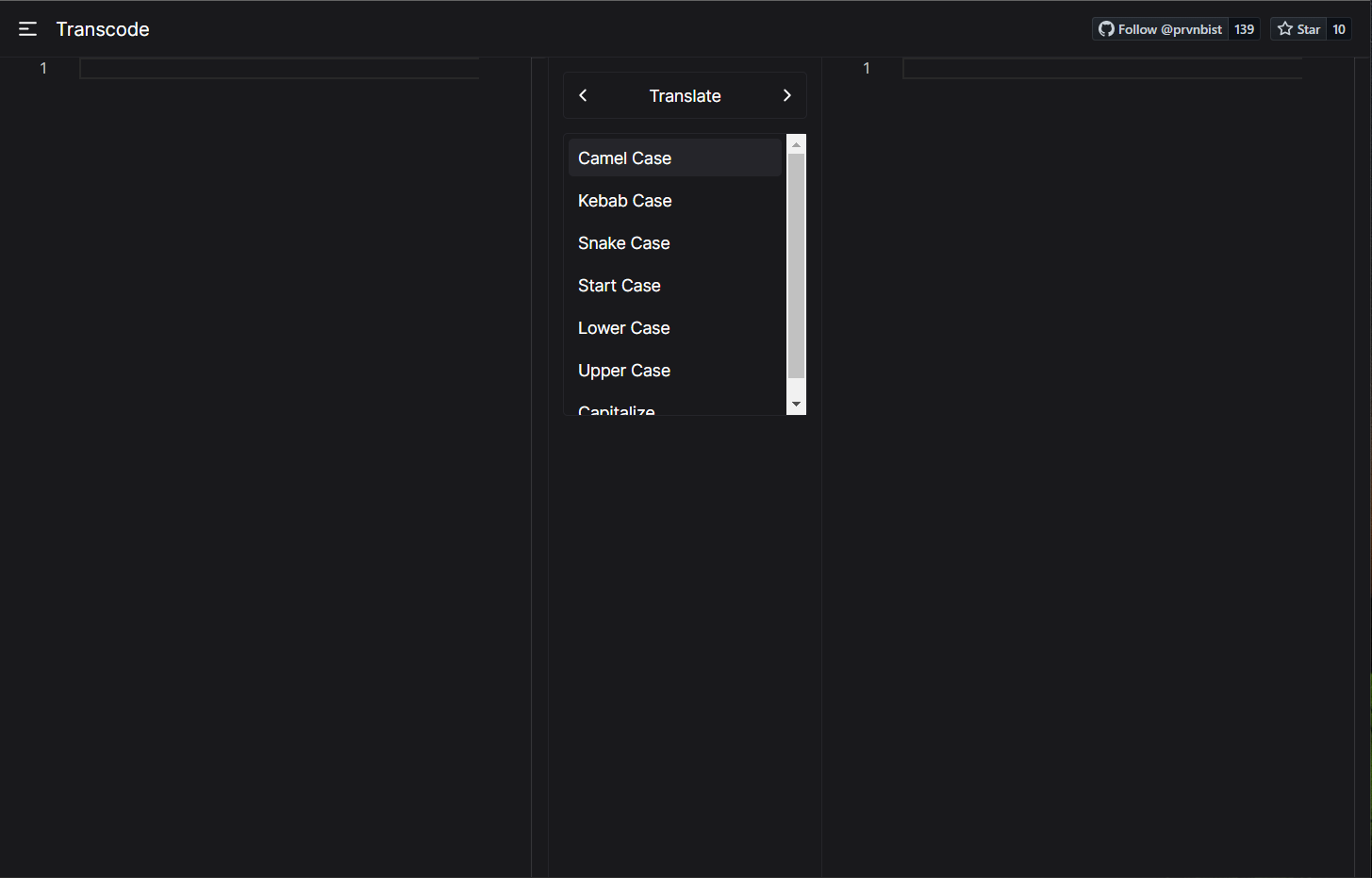Click the star icon in Star button
Image resolution: width=1372 pixels, height=878 pixels.
[1284, 29]
